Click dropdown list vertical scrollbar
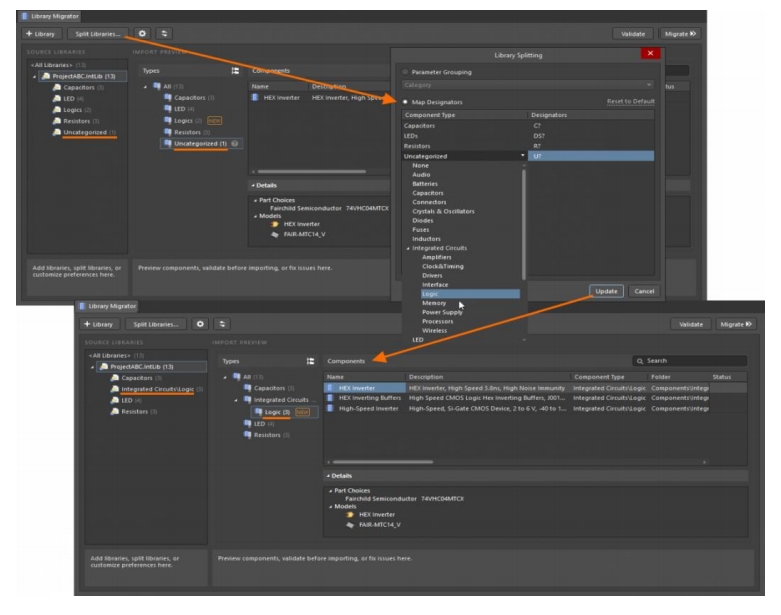 click(523, 224)
